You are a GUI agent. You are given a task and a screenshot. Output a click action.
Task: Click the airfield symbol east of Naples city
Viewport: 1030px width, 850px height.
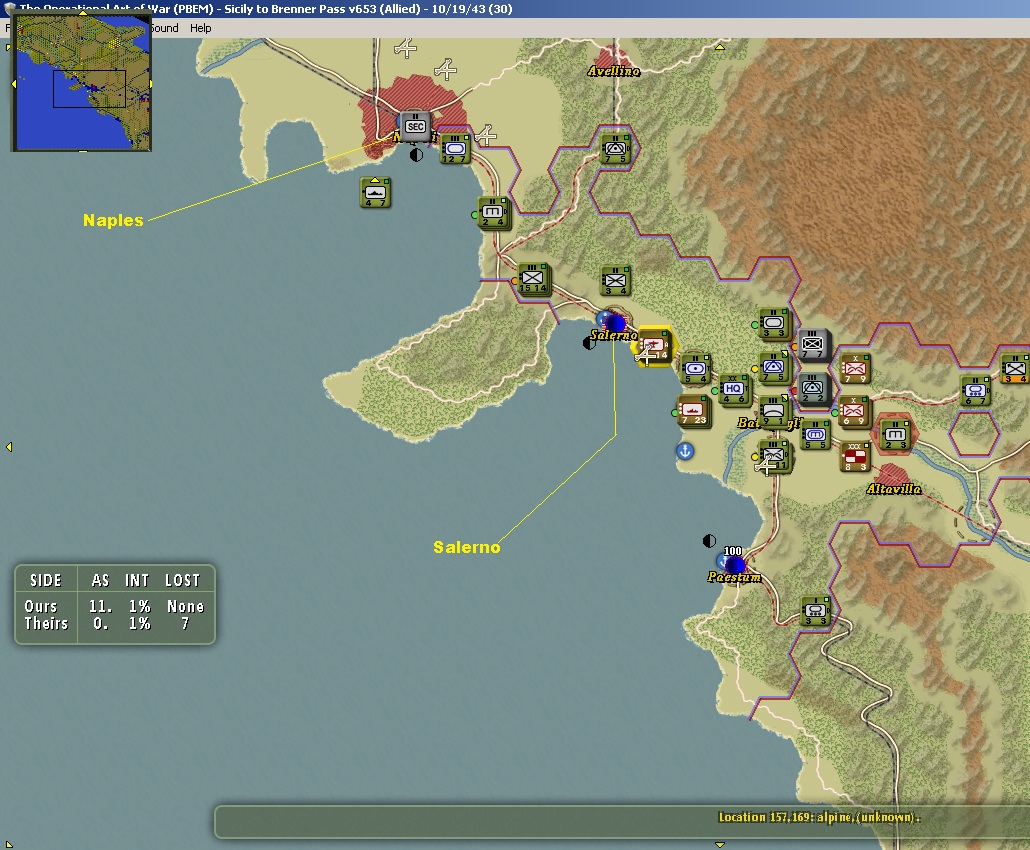point(485,135)
